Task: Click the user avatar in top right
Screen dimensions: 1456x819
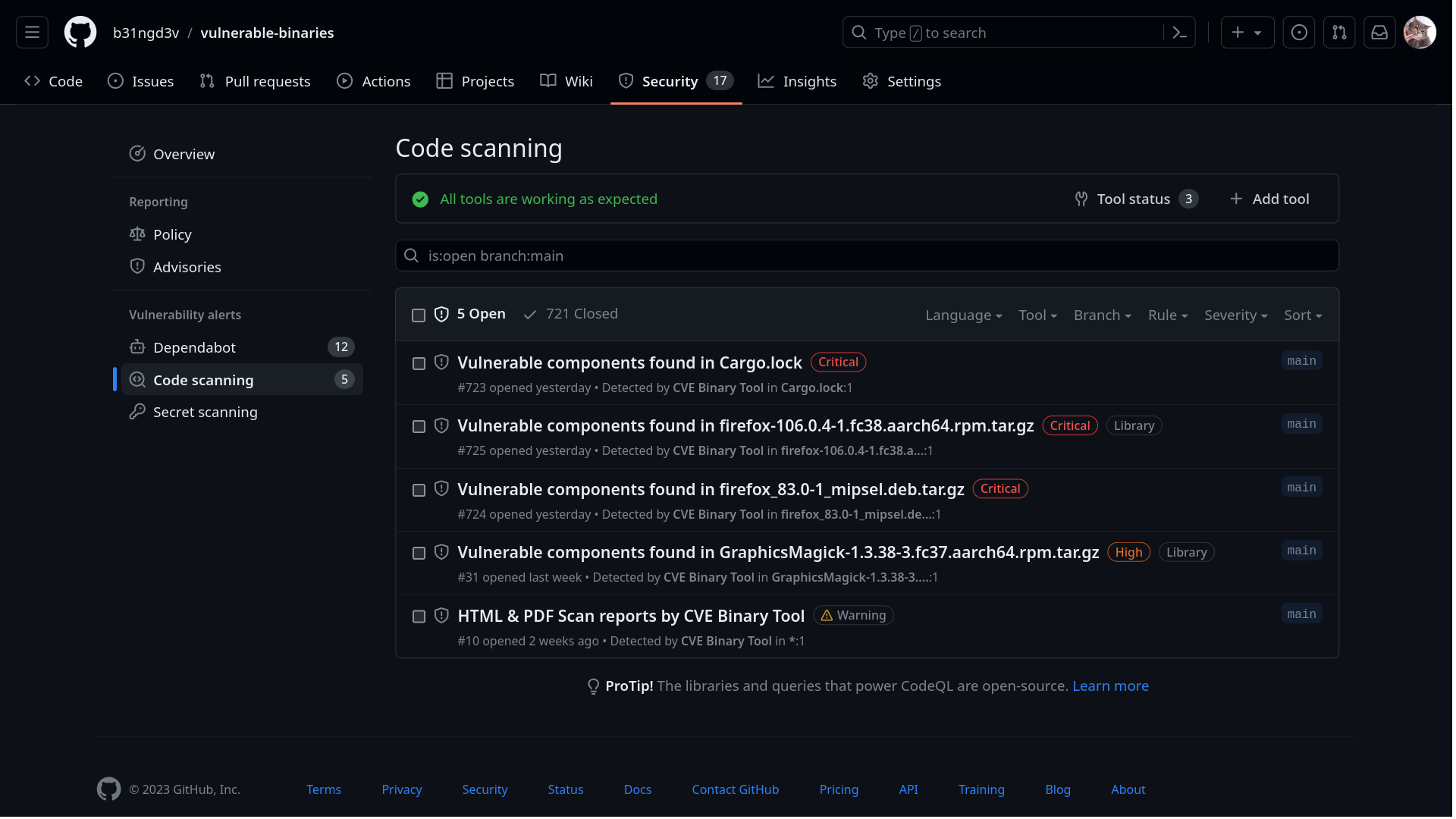Action: pos(1420,33)
